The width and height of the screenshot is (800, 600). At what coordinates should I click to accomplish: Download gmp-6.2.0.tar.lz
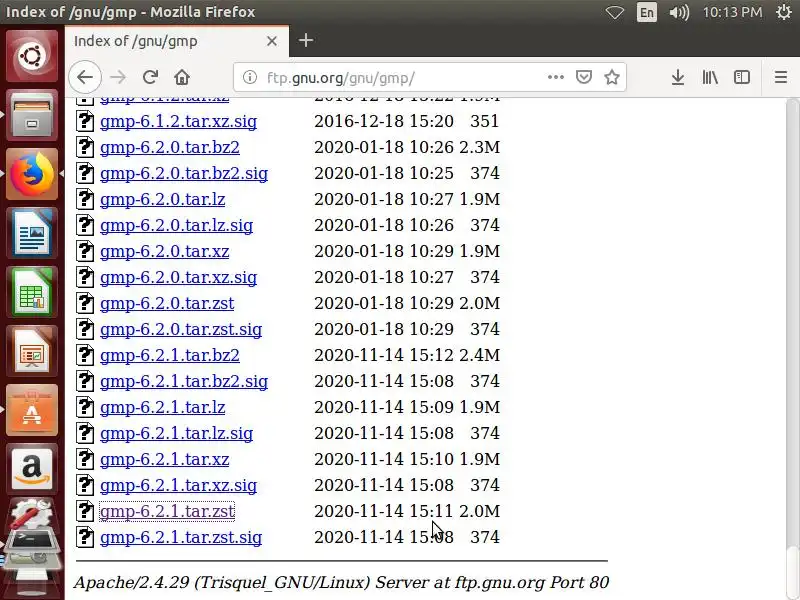(163, 199)
